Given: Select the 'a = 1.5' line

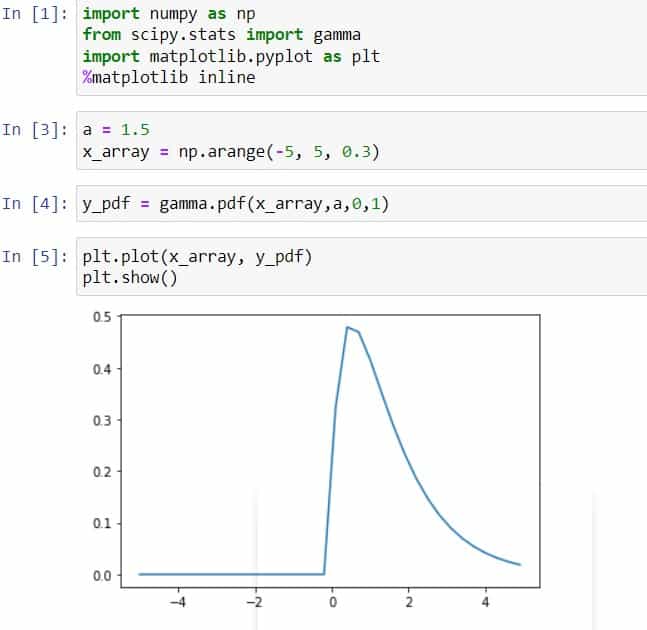Looking at the screenshot, I should coord(116,130).
